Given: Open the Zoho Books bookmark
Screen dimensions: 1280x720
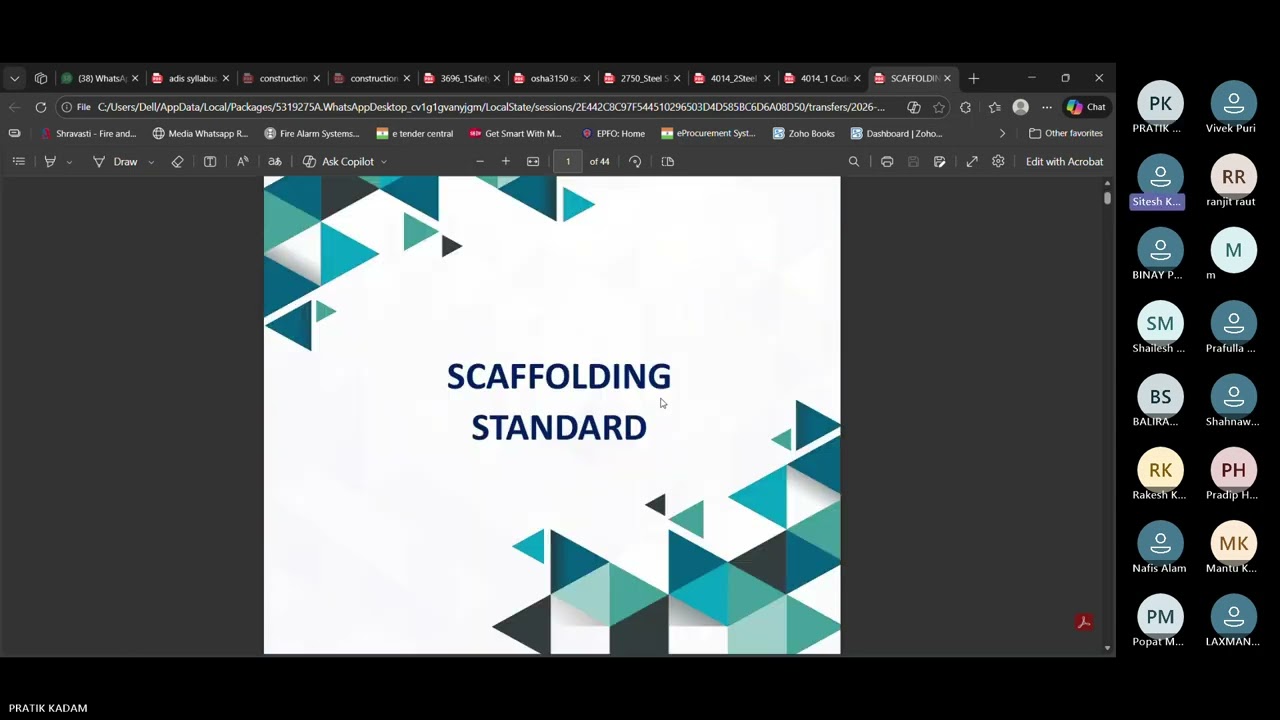Looking at the screenshot, I should [x=803, y=133].
